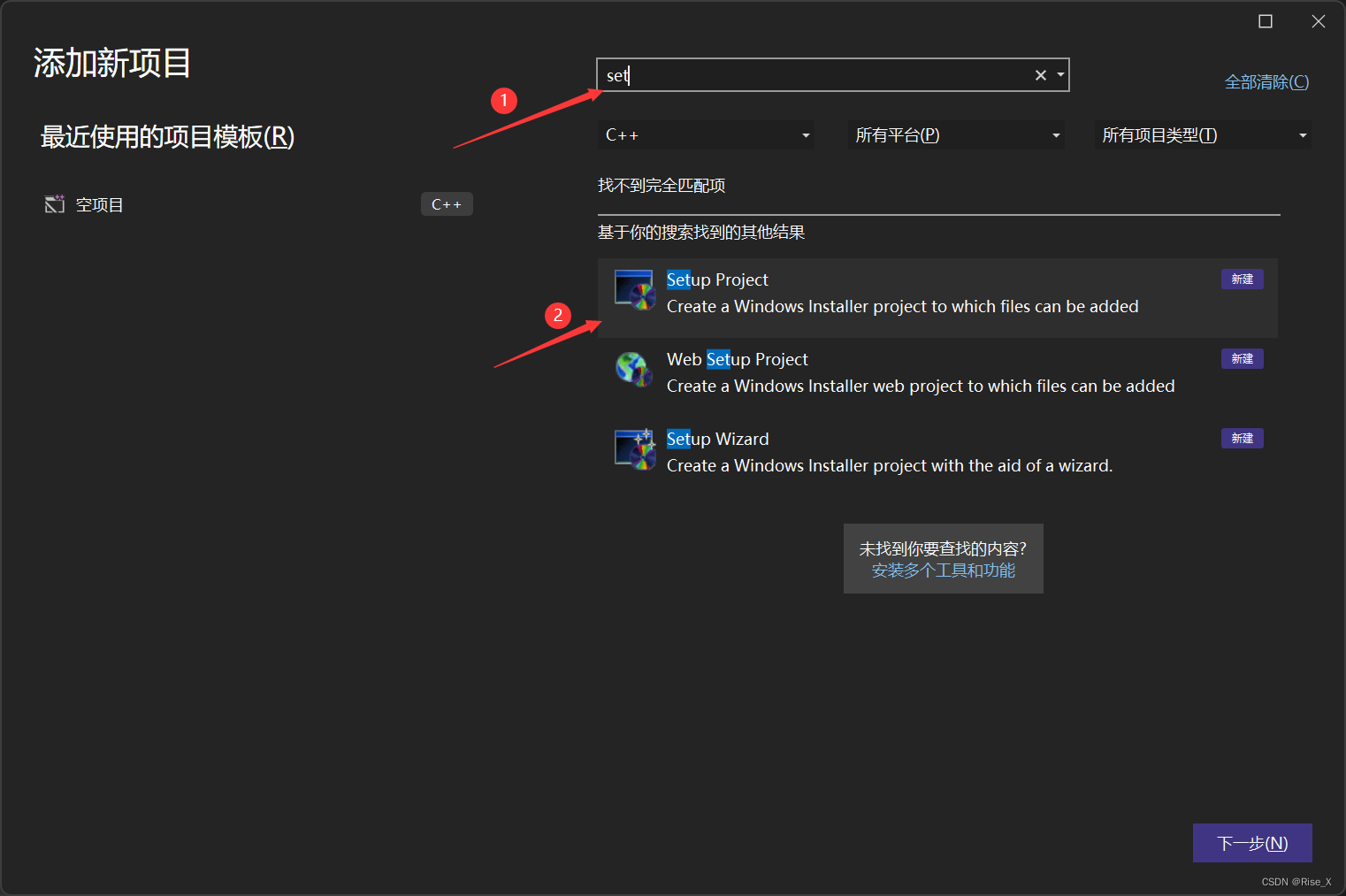
Task: Click the 安装多个工具和功能 link
Action: point(943,571)
